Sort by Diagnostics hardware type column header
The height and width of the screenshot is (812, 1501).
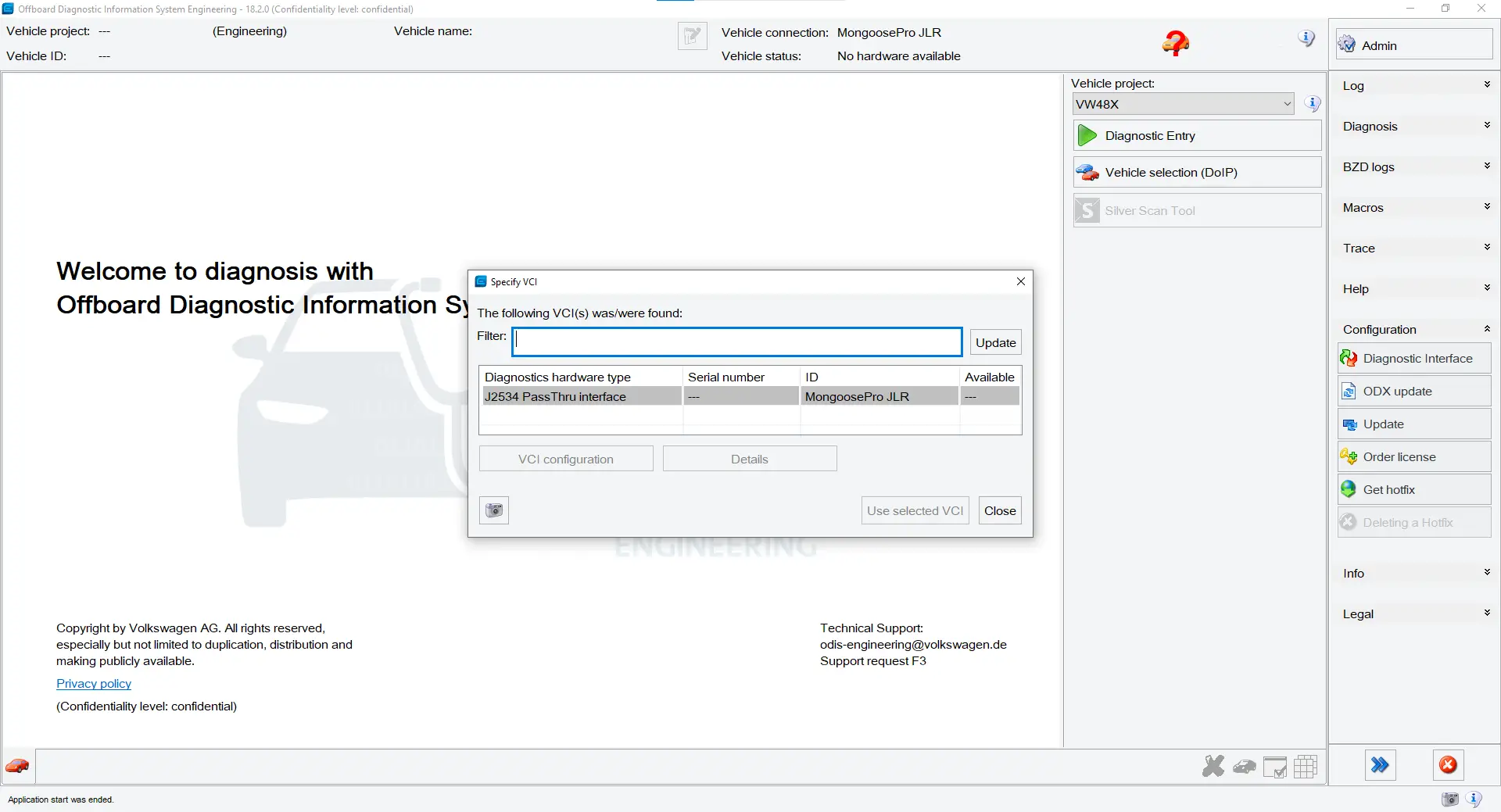(581, 377)
